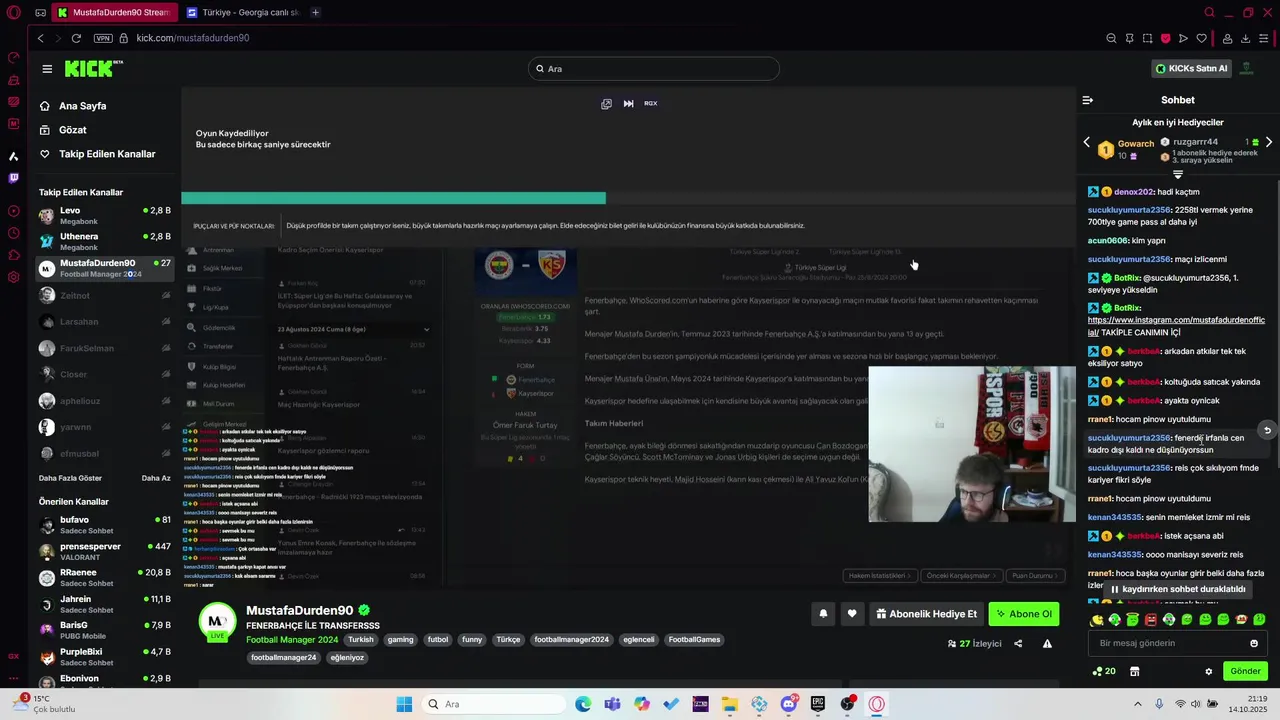
Task: Click theater mode icon above player
Action: click(606, 104)
